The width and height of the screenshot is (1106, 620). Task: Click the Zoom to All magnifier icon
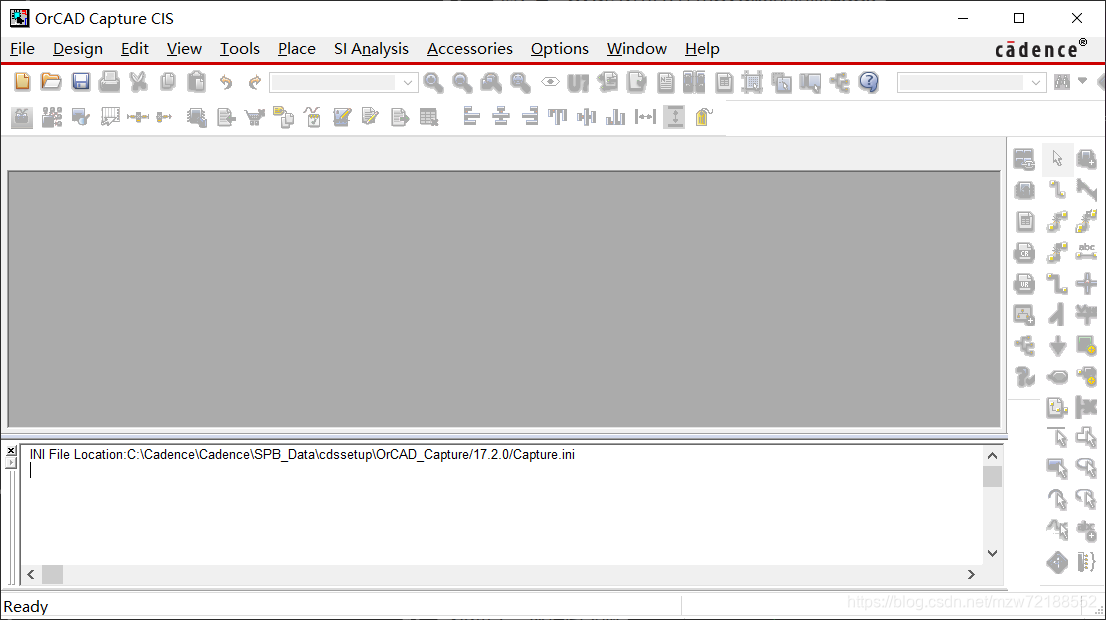point(521,82)
